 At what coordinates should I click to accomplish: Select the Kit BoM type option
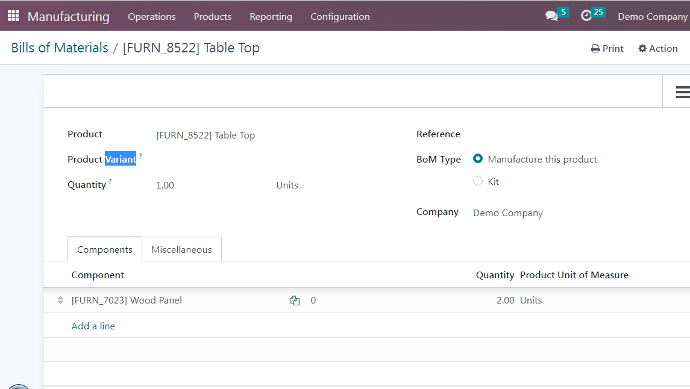[477, 181]
